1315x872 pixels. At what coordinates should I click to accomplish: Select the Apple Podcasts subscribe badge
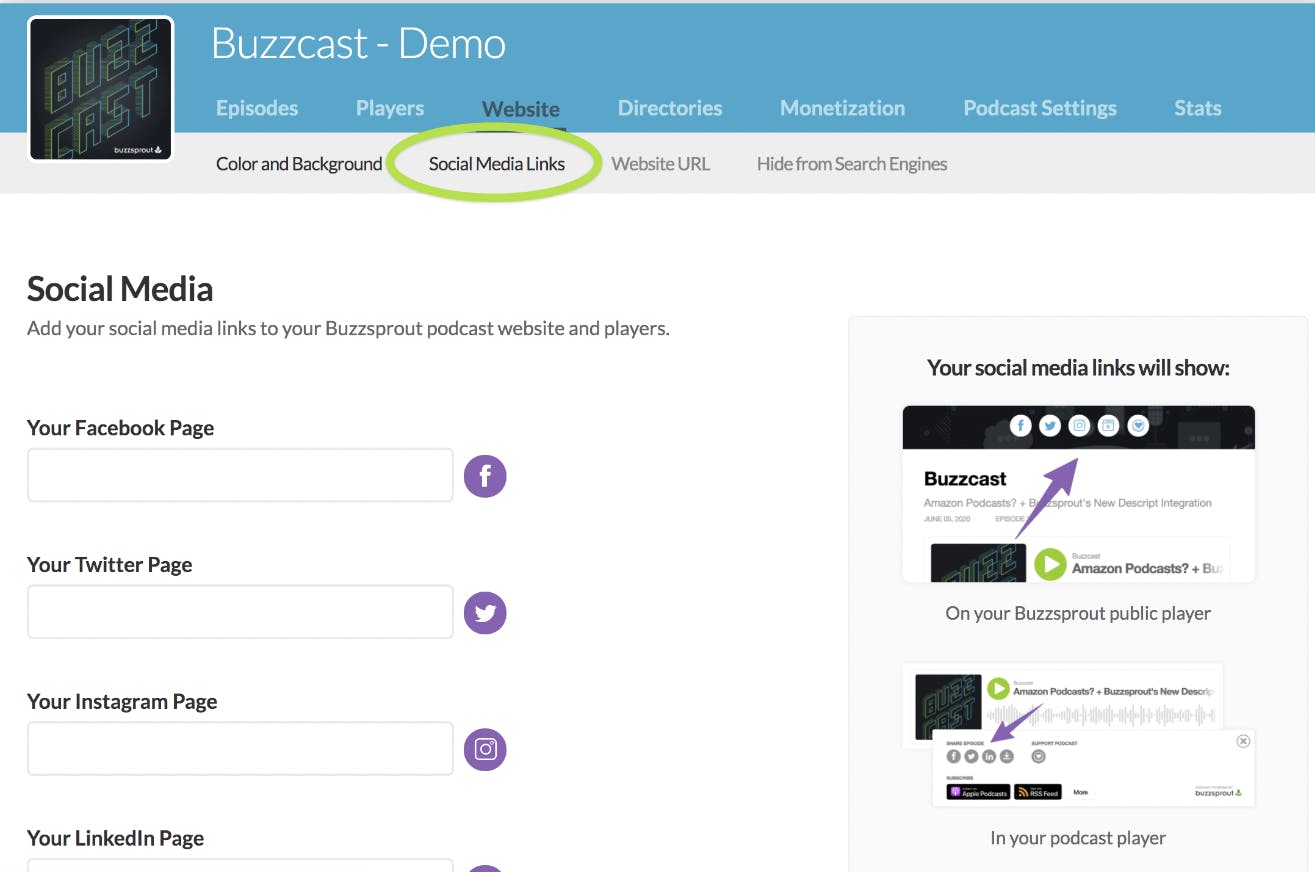click(978, 791)
